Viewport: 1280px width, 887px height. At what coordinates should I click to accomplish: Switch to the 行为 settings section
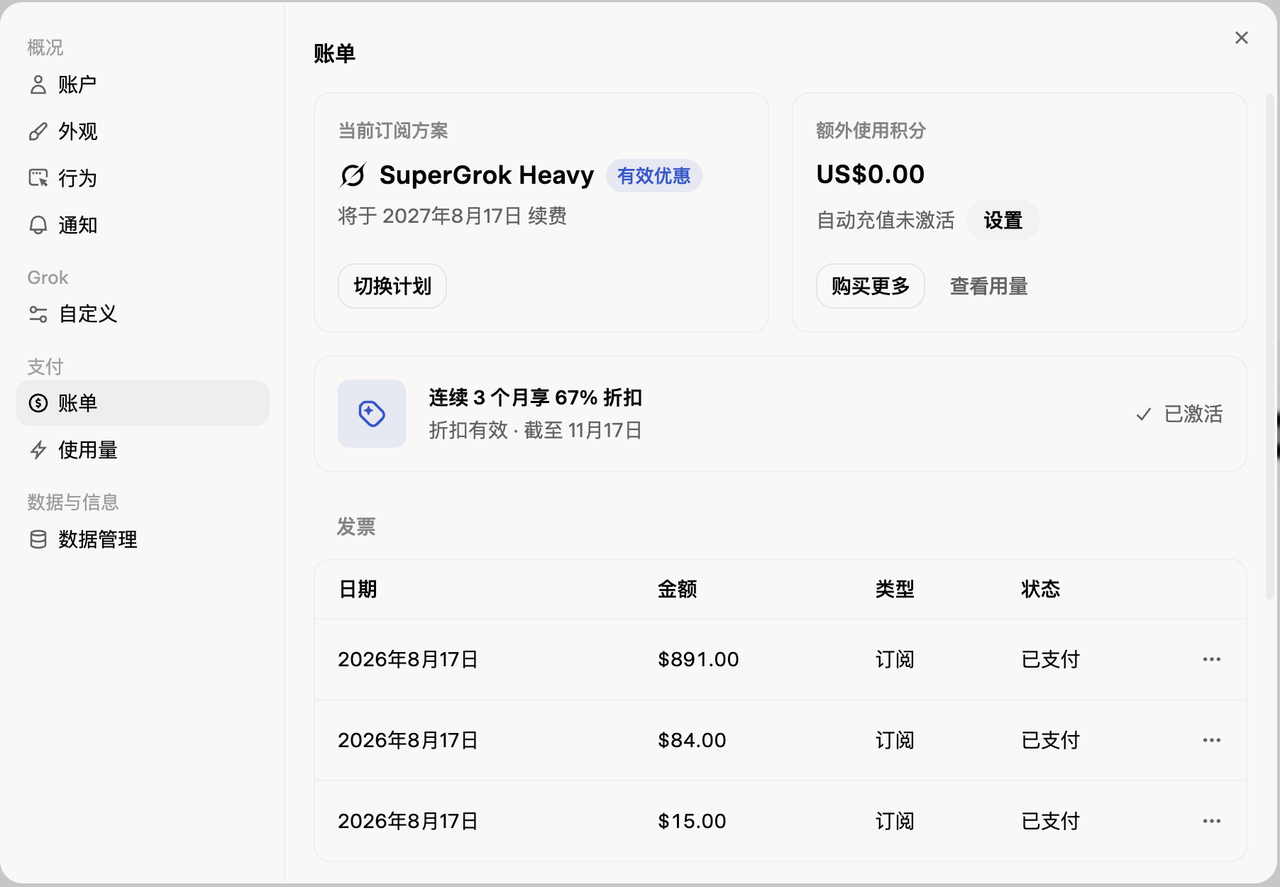pyautogui.click(x=142, y=178)
